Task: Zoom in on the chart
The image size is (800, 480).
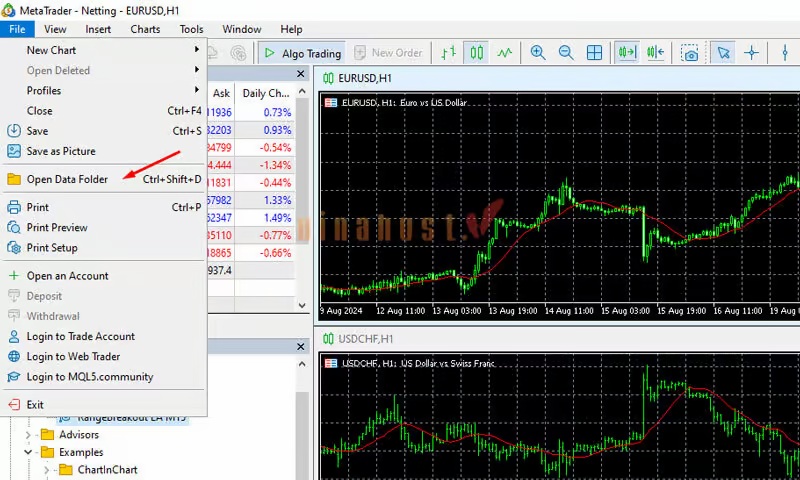Action: 538,53
